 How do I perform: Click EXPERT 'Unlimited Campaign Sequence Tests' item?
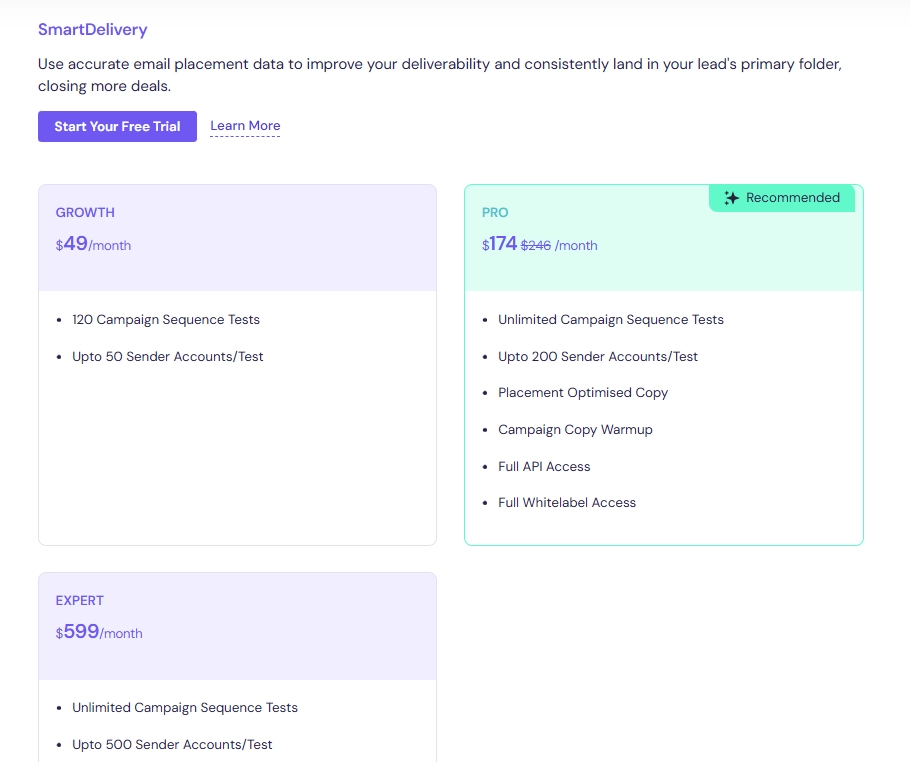(x=185, y=707)
